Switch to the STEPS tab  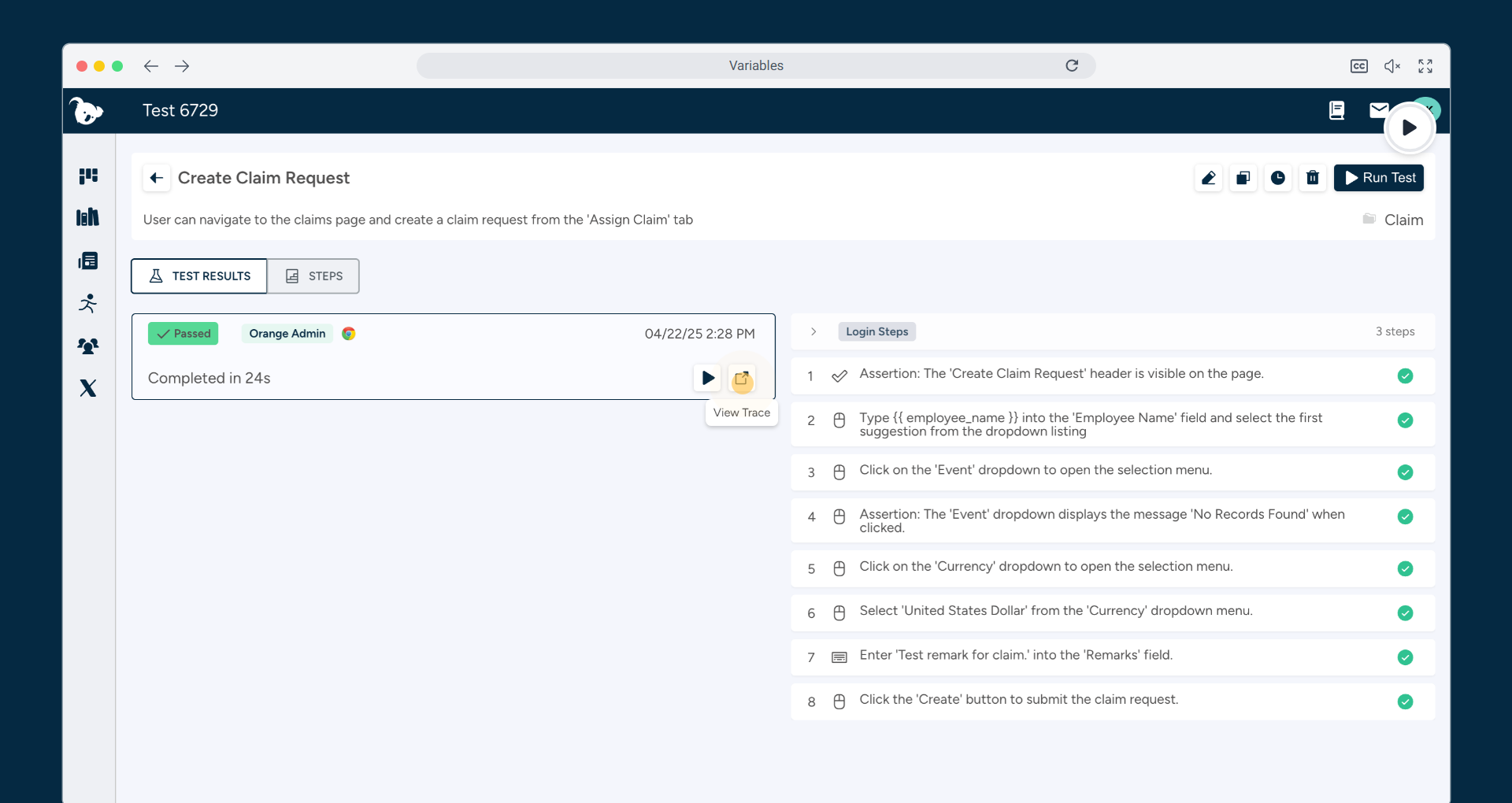[313, 276]
